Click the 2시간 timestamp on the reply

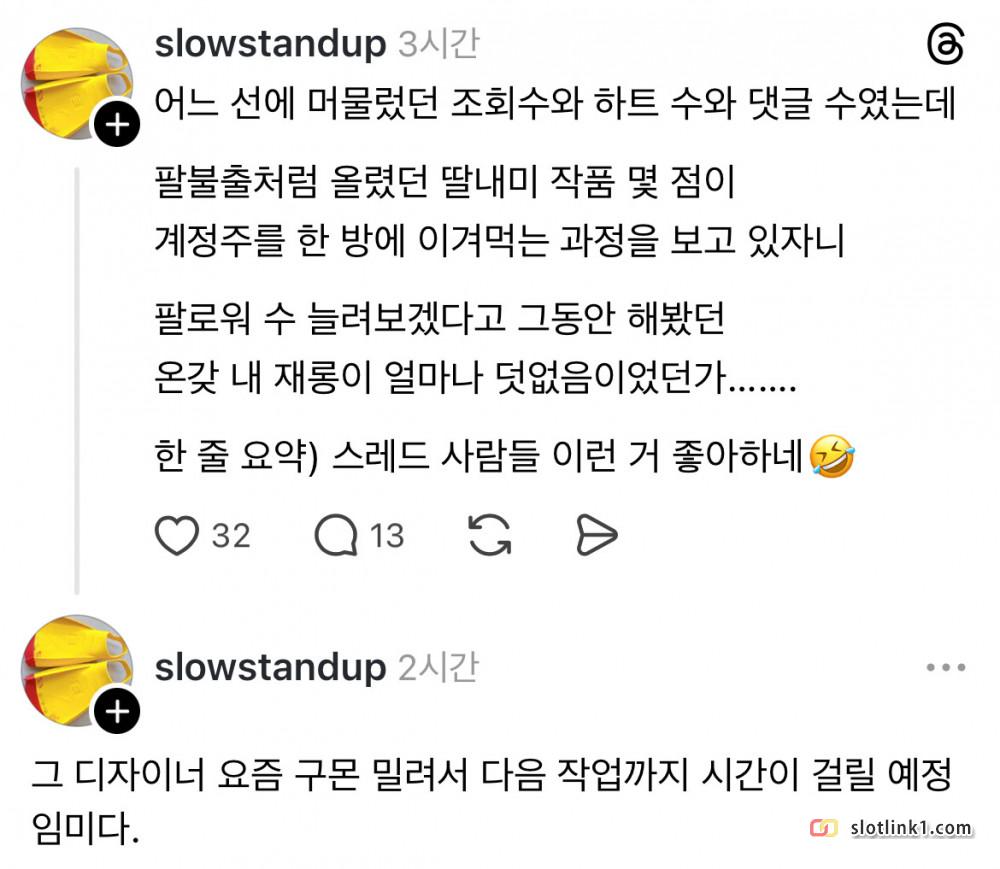point(438,668)
